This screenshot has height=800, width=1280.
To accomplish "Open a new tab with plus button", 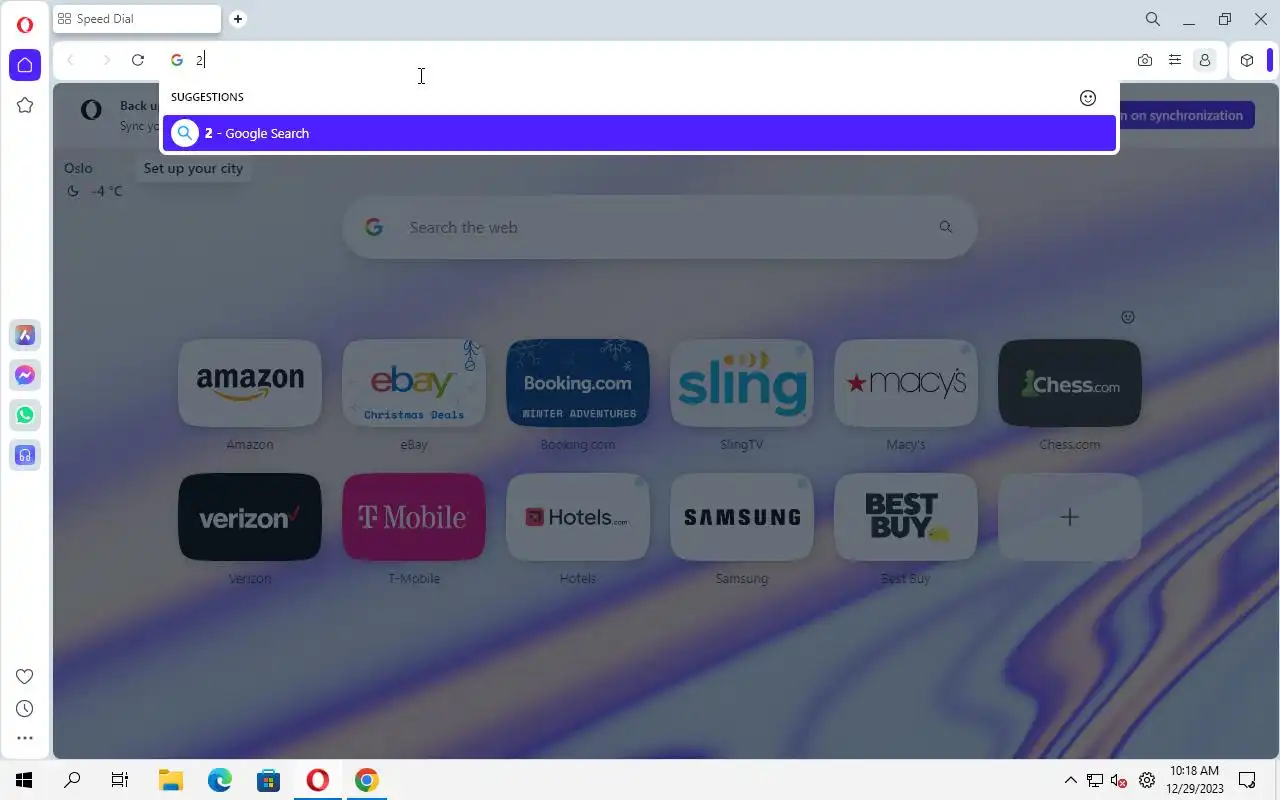I will (237, 19).
